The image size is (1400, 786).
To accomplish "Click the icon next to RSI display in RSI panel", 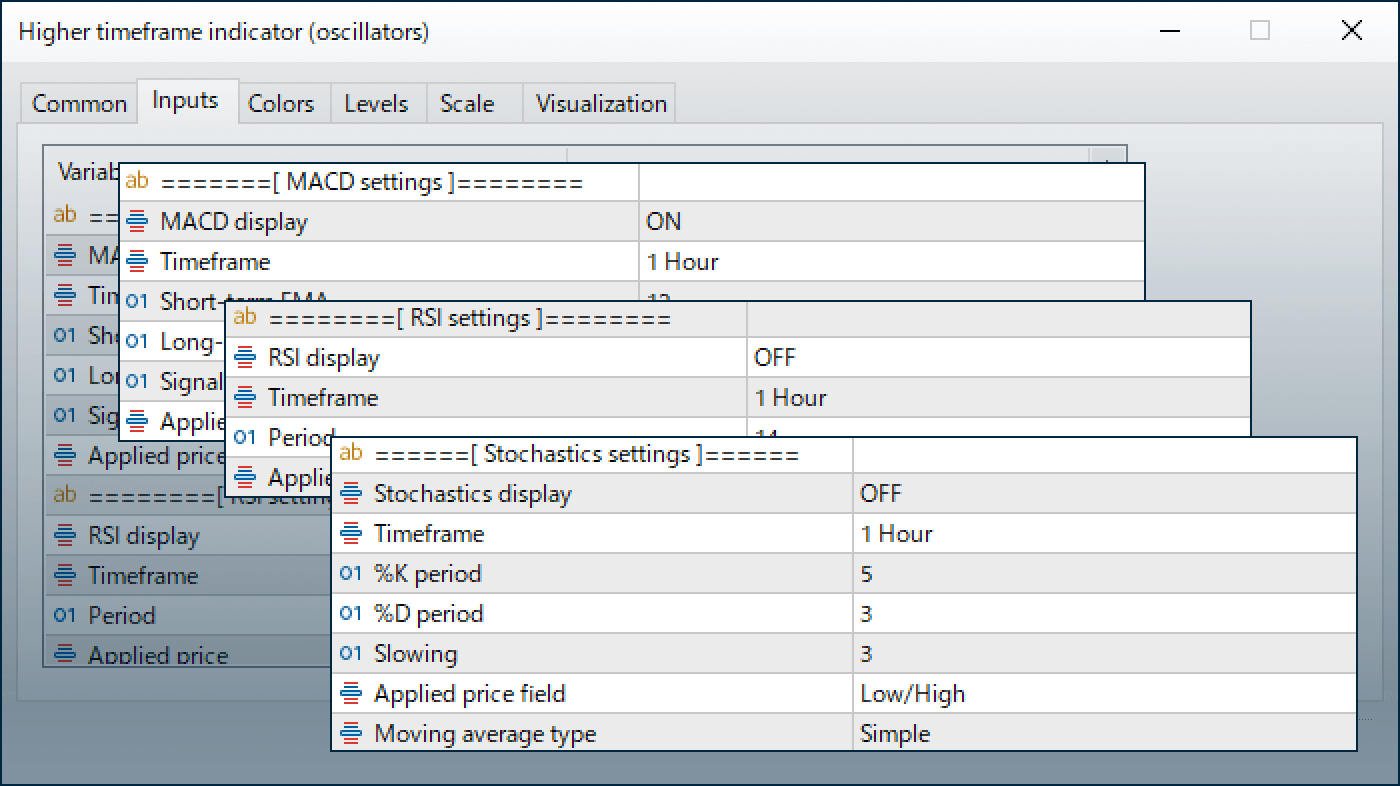I will click(x=245, y=358).
